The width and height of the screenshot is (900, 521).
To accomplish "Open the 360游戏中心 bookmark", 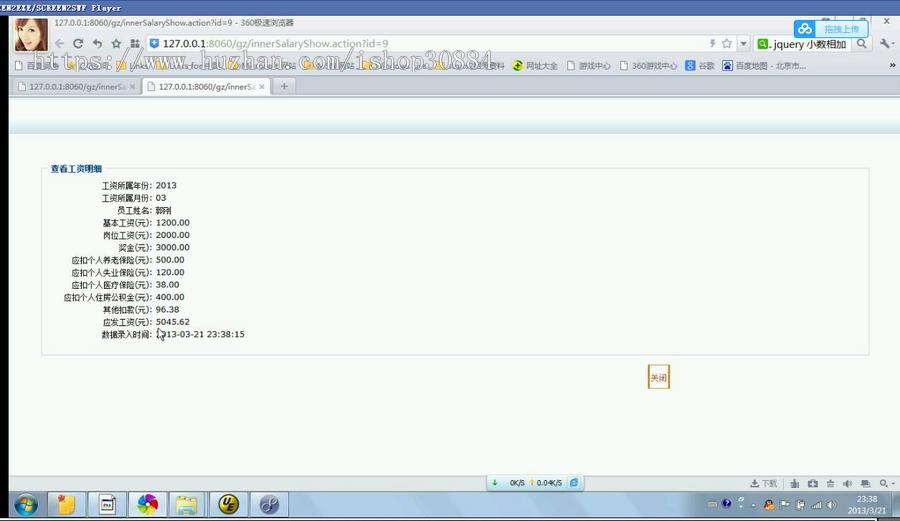I will 649,65.
